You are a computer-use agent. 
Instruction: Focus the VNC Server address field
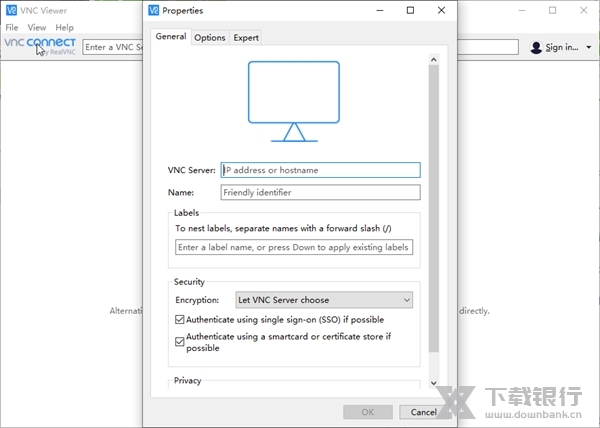(x=320, y=171)
